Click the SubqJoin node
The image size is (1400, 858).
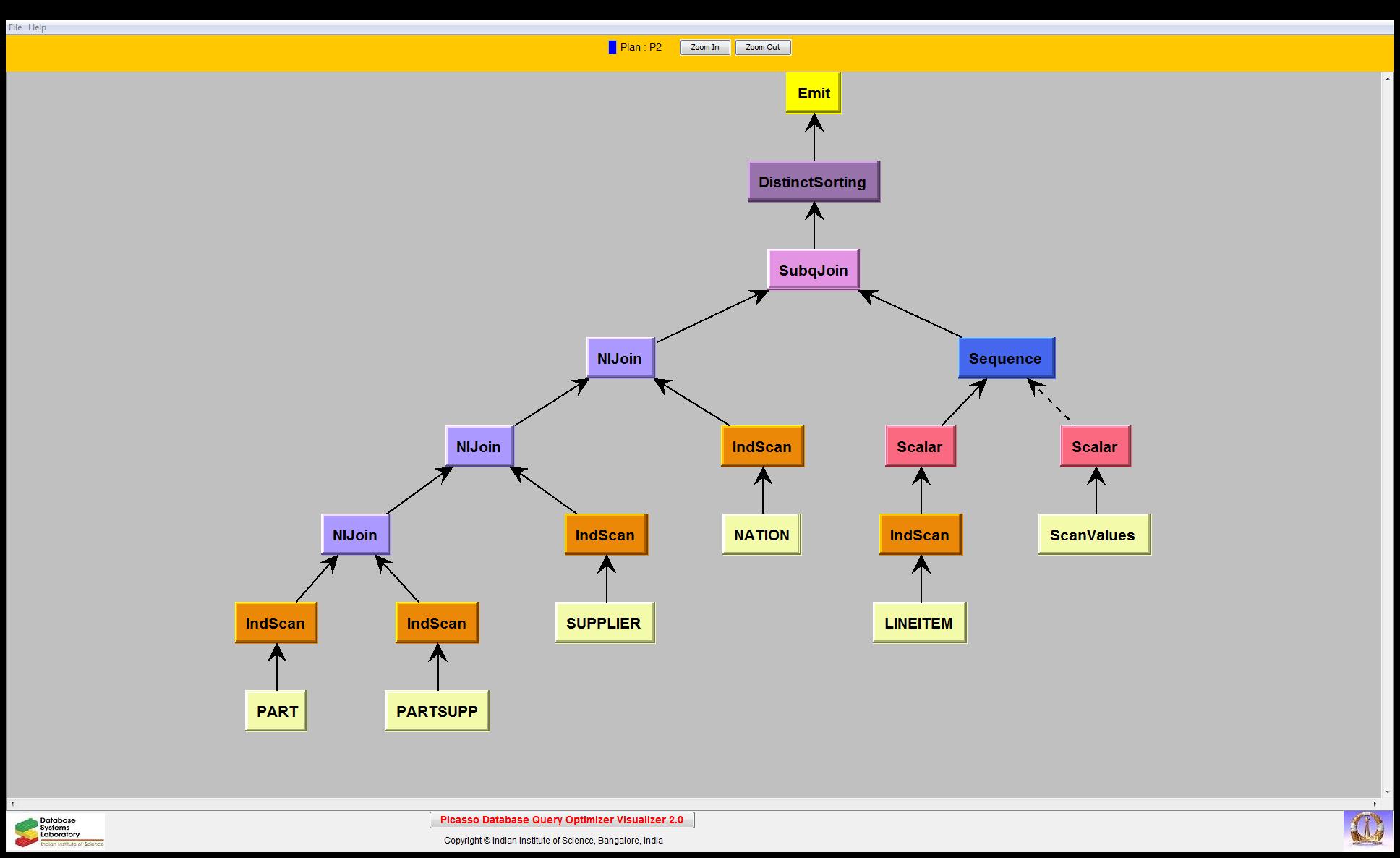click(x=813, y=270)
